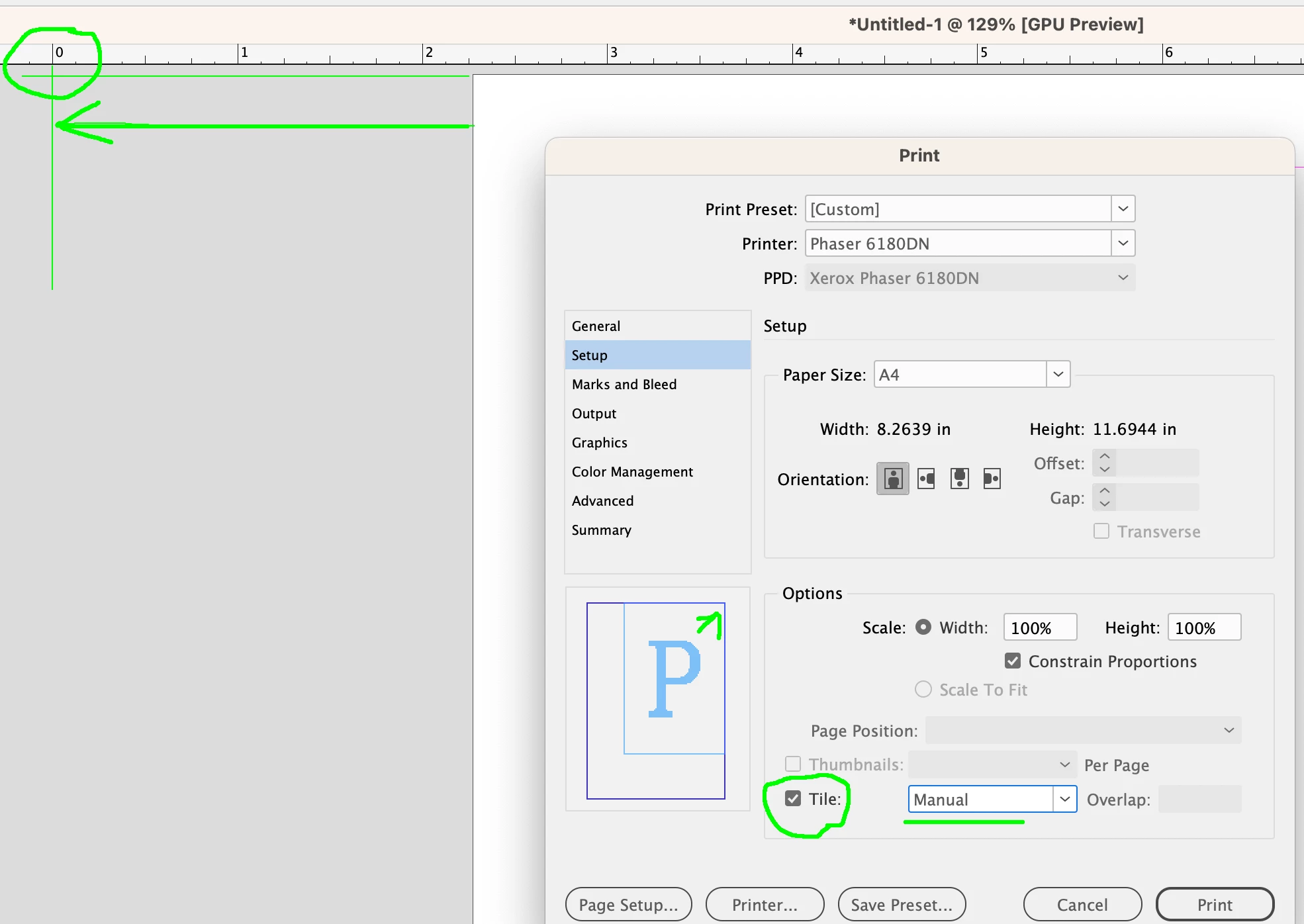This screenshot has width=1304, height=924.
Task: Switch to Marks and Bleed section
Action: [624, 385]
